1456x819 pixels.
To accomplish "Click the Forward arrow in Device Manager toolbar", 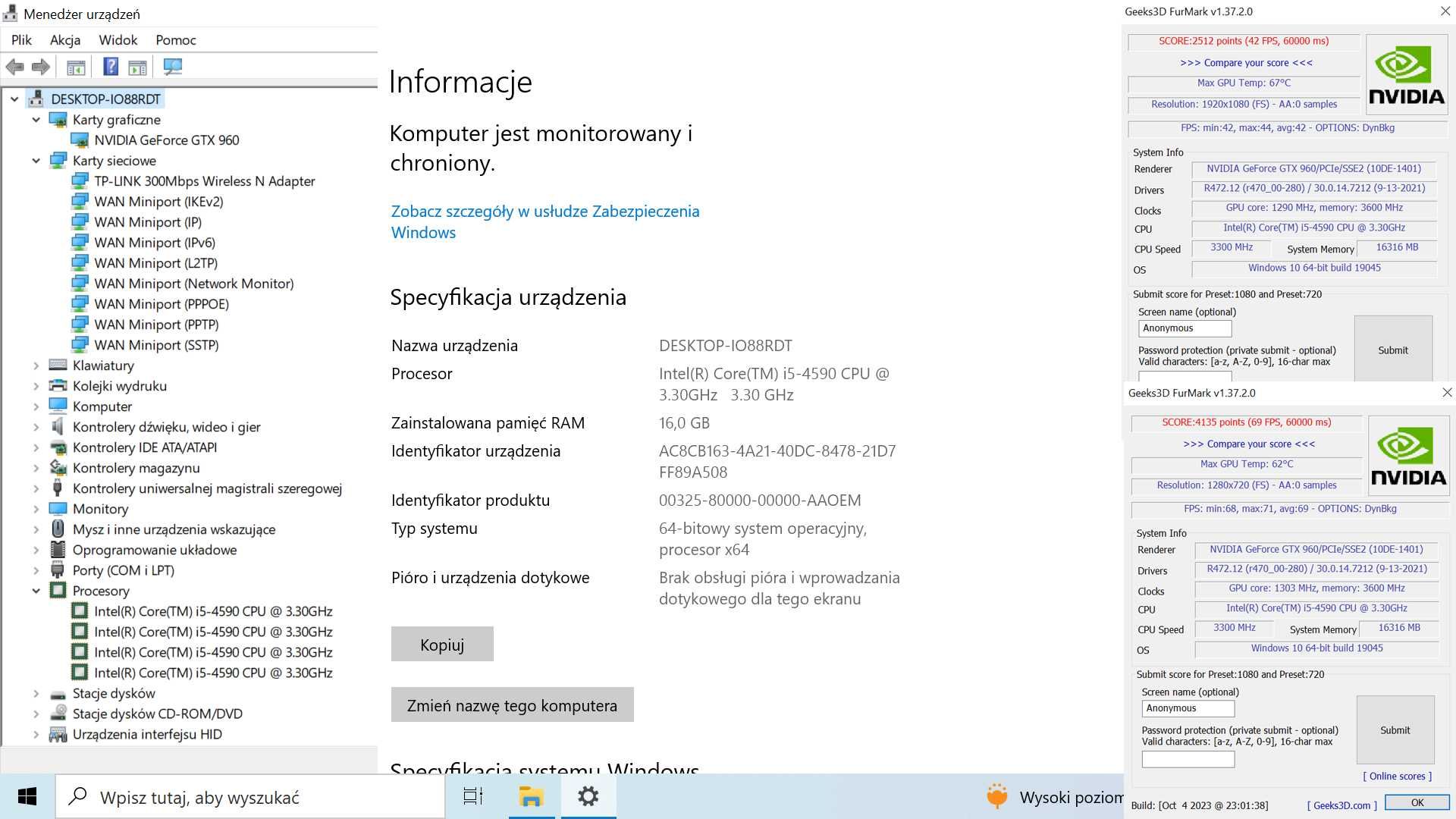I will 41,67.
